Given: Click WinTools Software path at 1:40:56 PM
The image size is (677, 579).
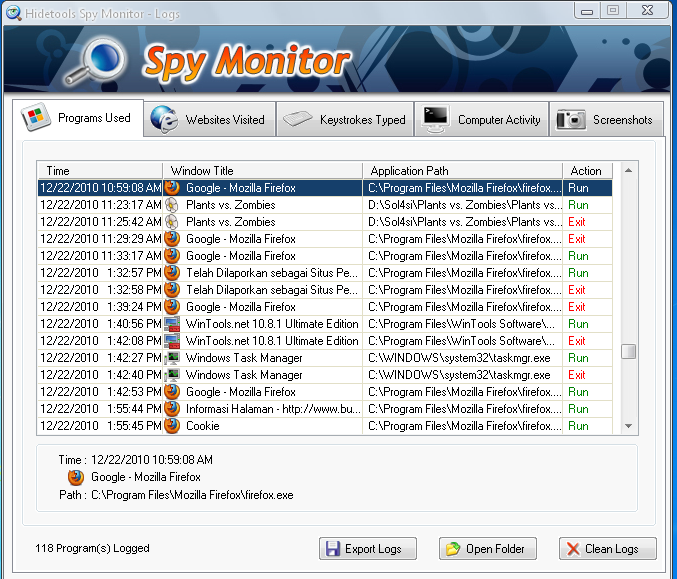Looking at the screenshot, I should click(x=461, y=324).
